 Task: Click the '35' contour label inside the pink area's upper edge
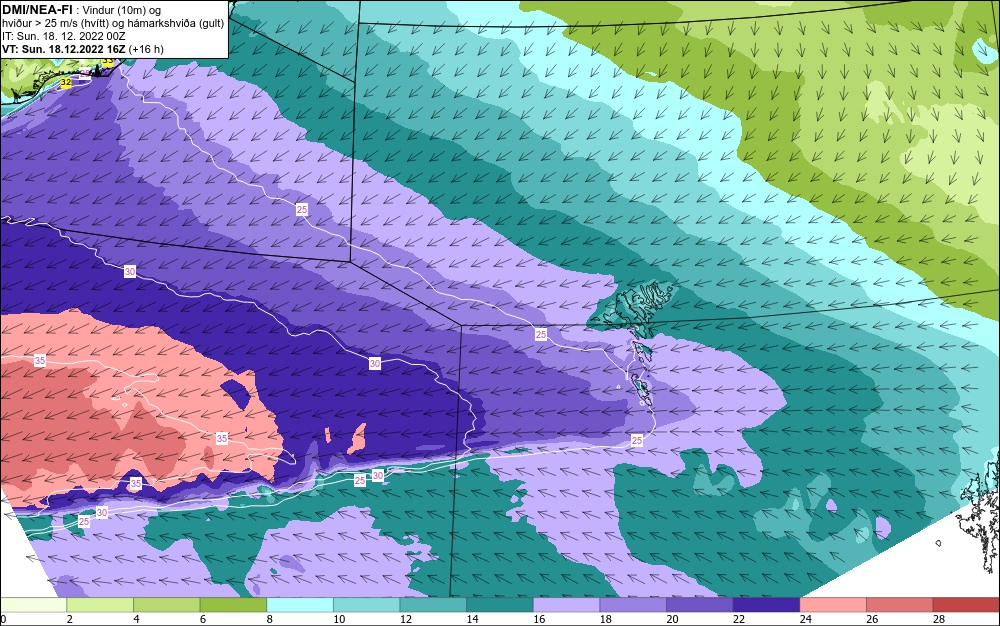40,361
